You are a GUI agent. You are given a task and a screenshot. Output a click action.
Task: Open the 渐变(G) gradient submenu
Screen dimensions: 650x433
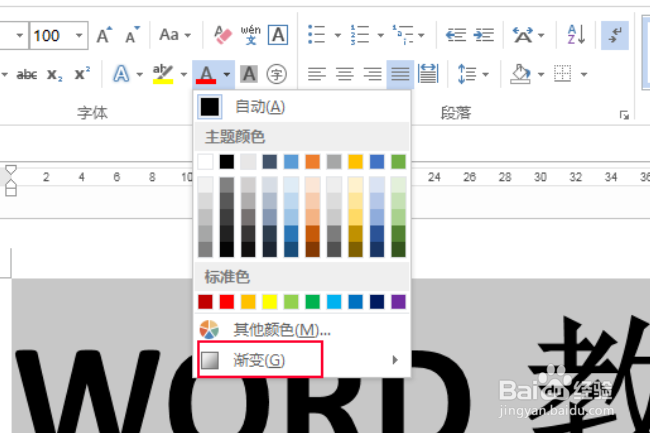pos(303,360)
